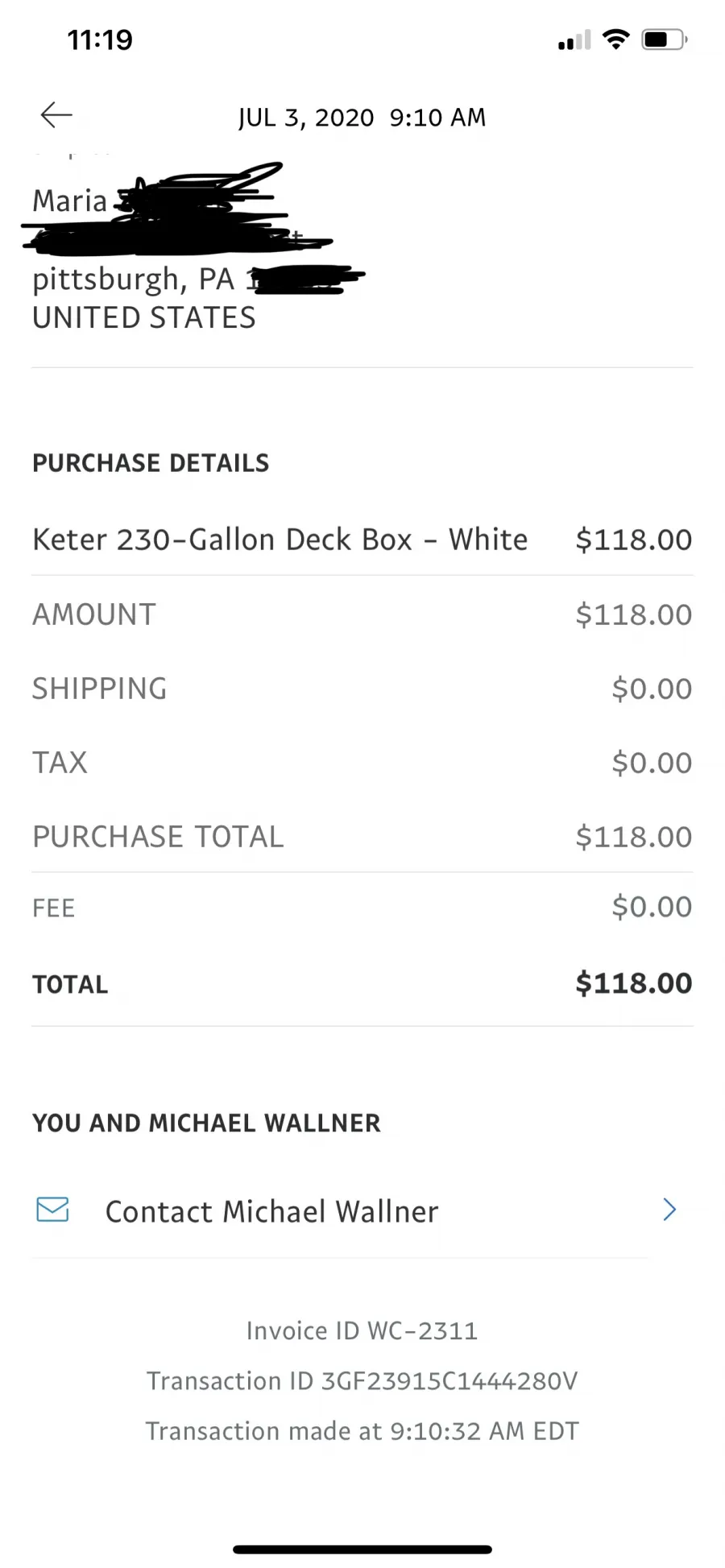Tap the SHIPPING $0.00 row
This screenshot has height=1568, width=725.
click(x=362, y=689)
